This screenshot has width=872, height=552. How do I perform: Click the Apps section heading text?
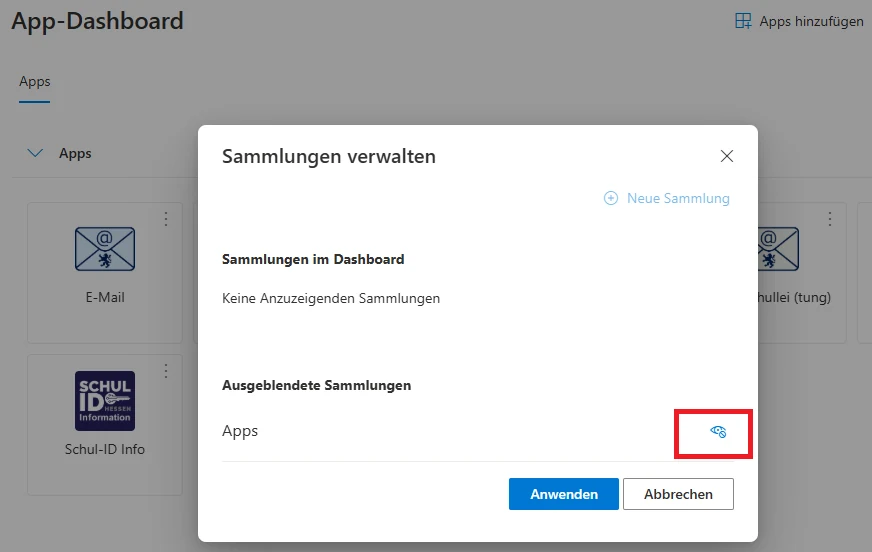[75, 153]
